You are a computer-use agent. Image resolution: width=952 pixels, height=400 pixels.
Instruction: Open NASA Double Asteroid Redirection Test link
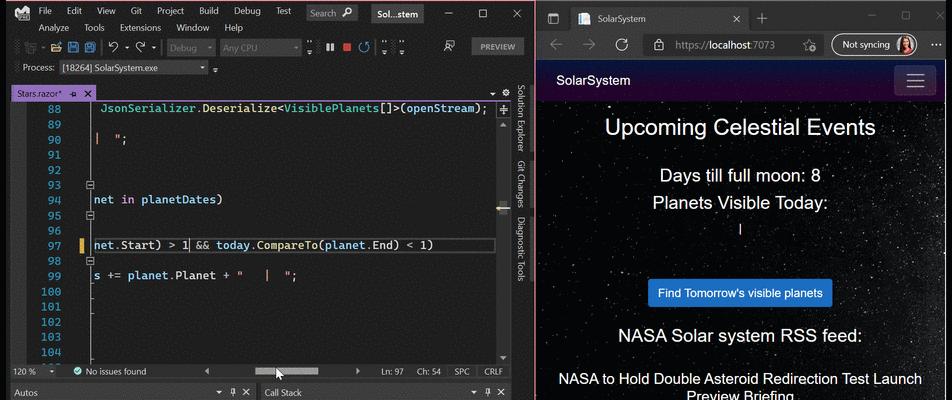(740, 387)
